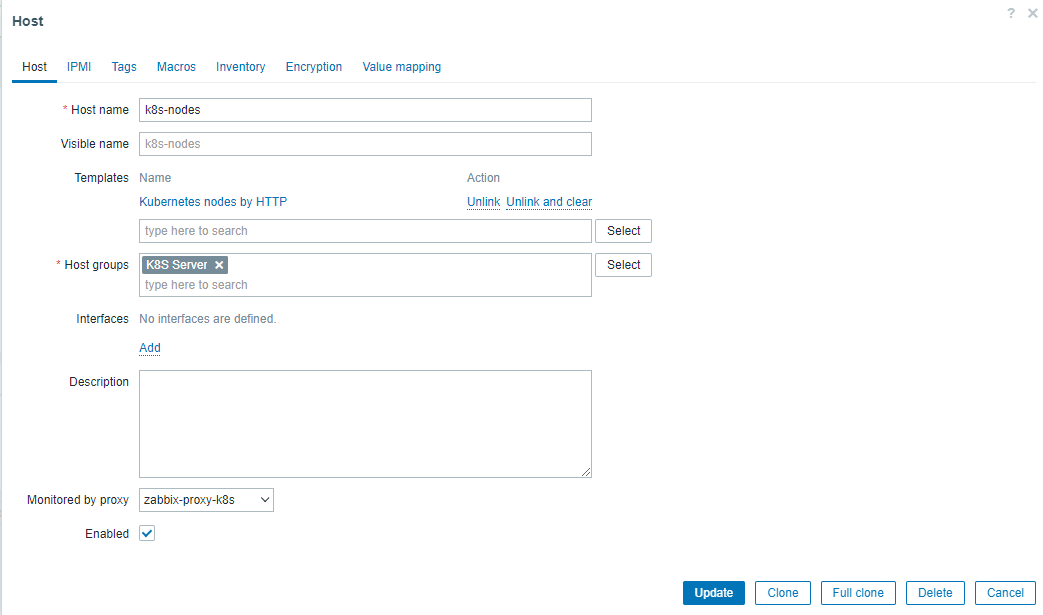
Task: Open the help question mark icon
Action: point(1010,13)
